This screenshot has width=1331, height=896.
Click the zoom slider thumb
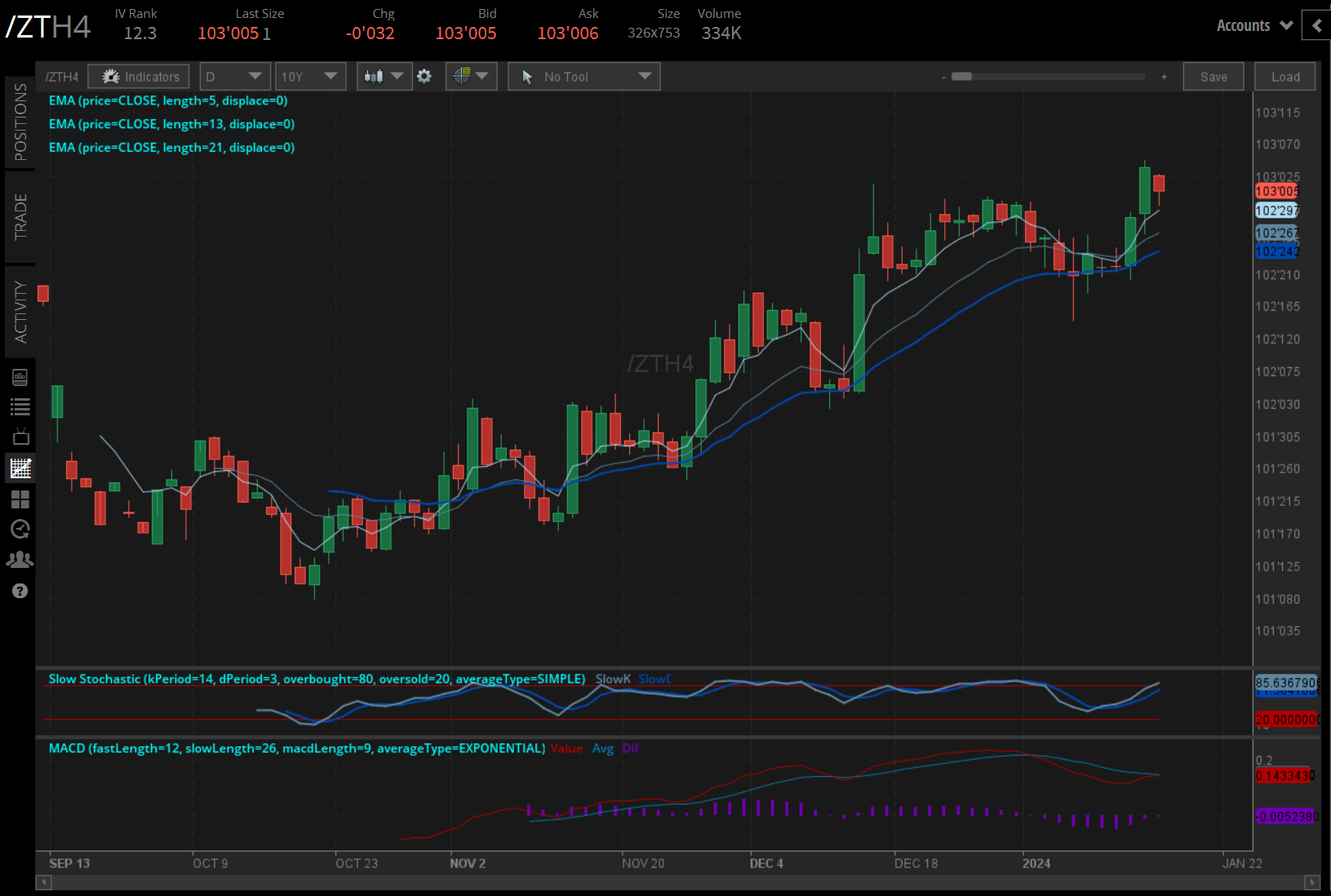[x=962, y=77]
